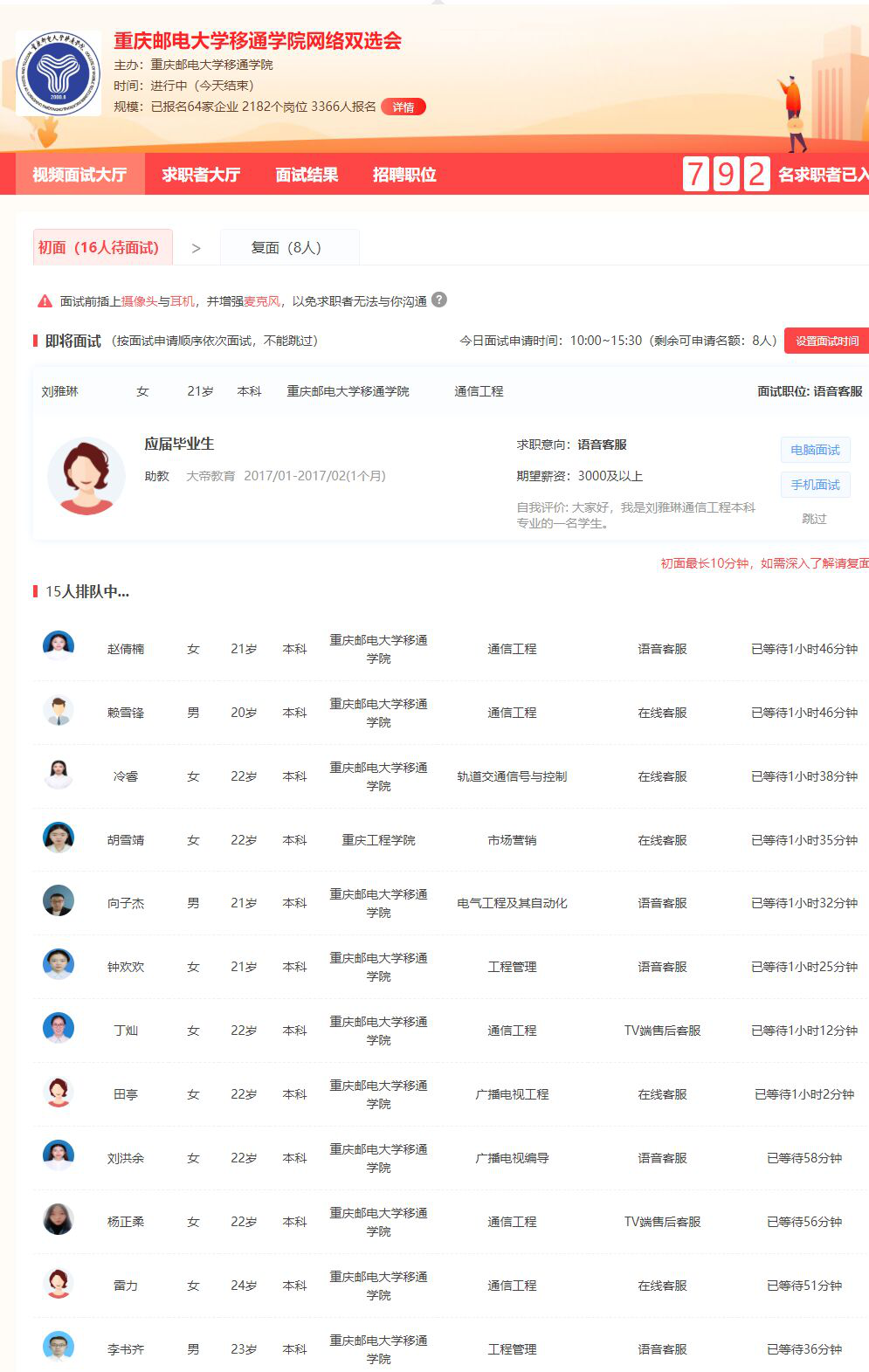Click 杨正柔's profile photo
The height and width of the screenshot is (1372, 869).
(59, 1219)
